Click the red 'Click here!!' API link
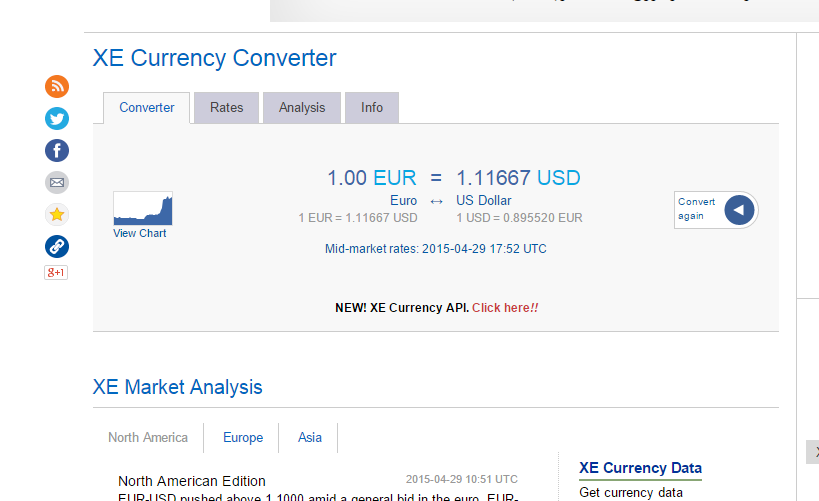This screenshot has width=819, height=501. tap(505, 308)
